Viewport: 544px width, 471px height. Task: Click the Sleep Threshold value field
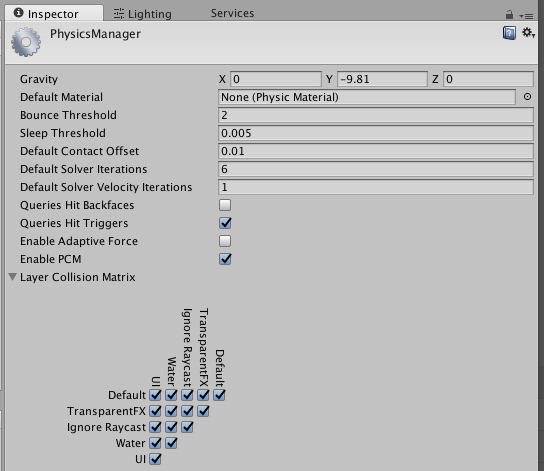coord(376,133)
